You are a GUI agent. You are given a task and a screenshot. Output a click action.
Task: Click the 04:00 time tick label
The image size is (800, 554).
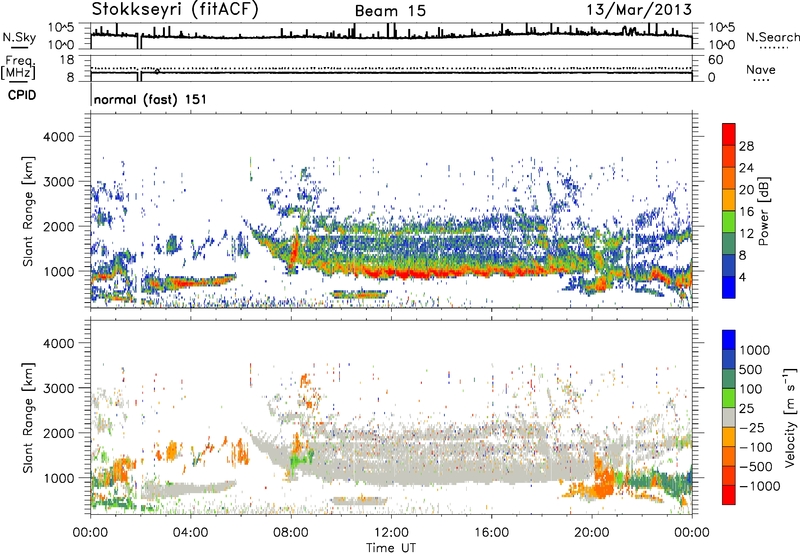[190, 533]
